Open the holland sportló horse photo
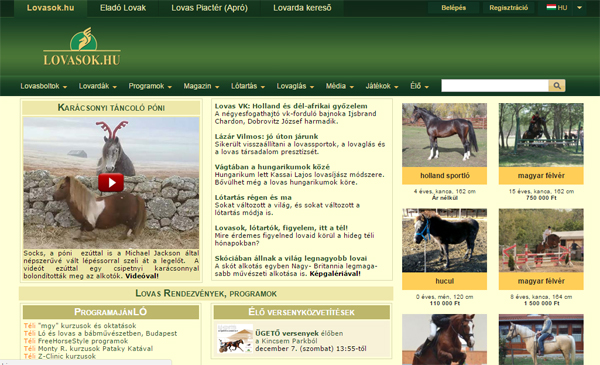Image resolution: width=600 pixels, height=365 pixels. 444,135
